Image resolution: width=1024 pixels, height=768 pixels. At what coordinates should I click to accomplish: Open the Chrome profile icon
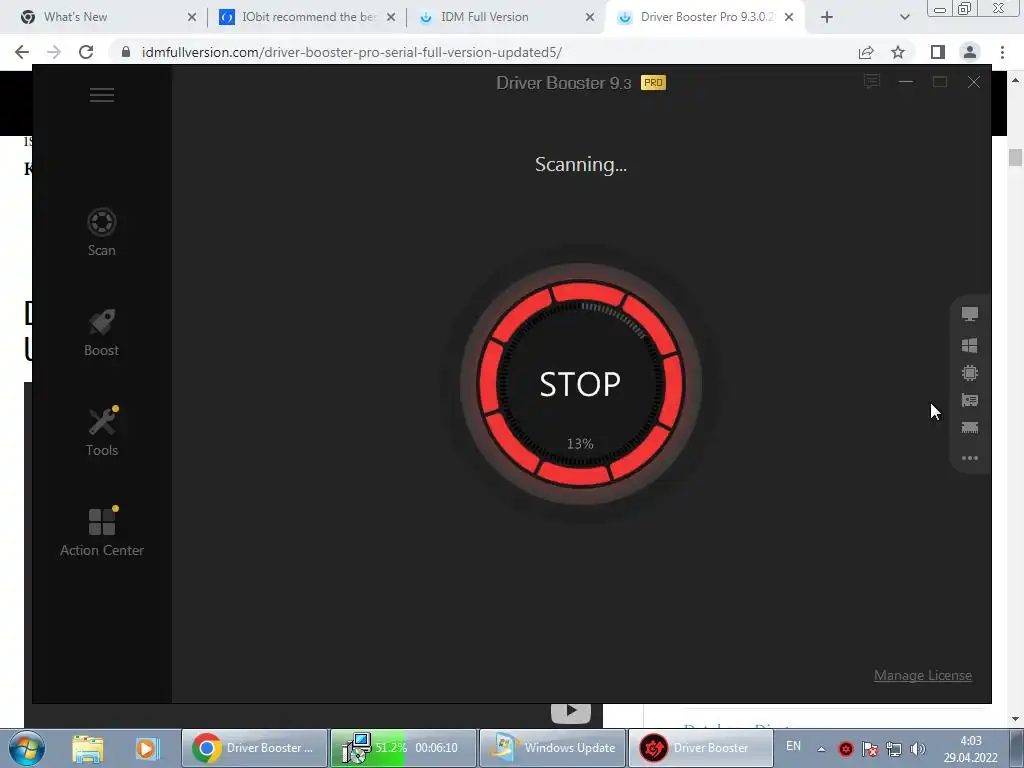pyautogui.click(x=970, y=52)
